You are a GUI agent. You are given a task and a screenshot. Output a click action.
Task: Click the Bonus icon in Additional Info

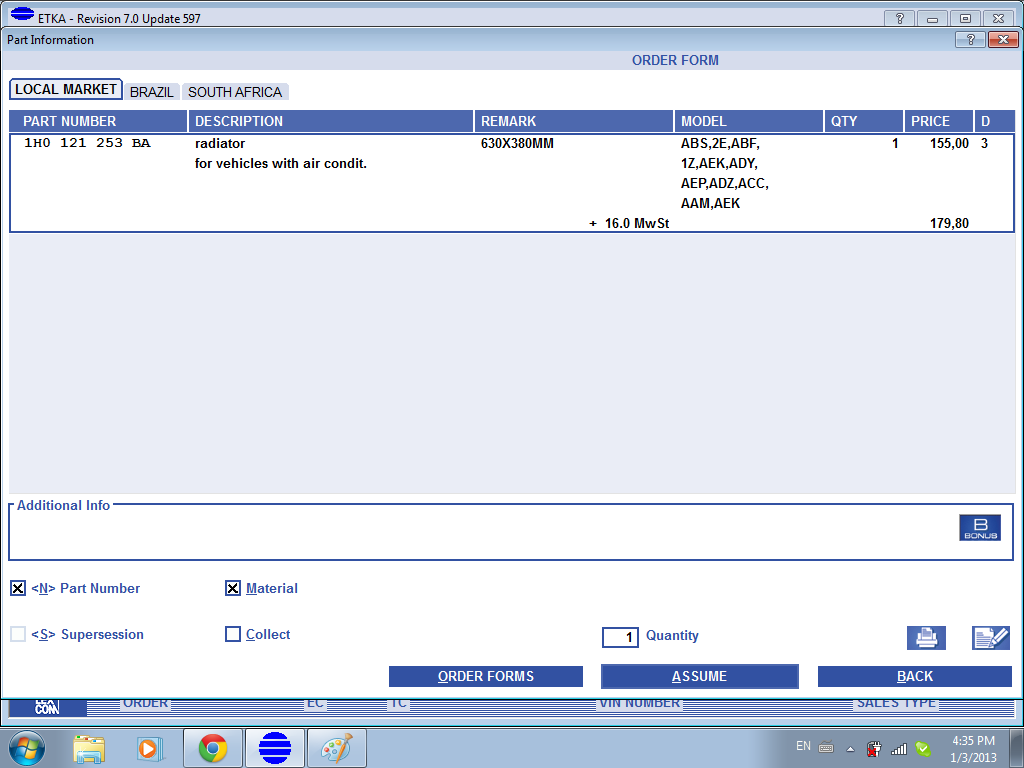click(979, 528)
